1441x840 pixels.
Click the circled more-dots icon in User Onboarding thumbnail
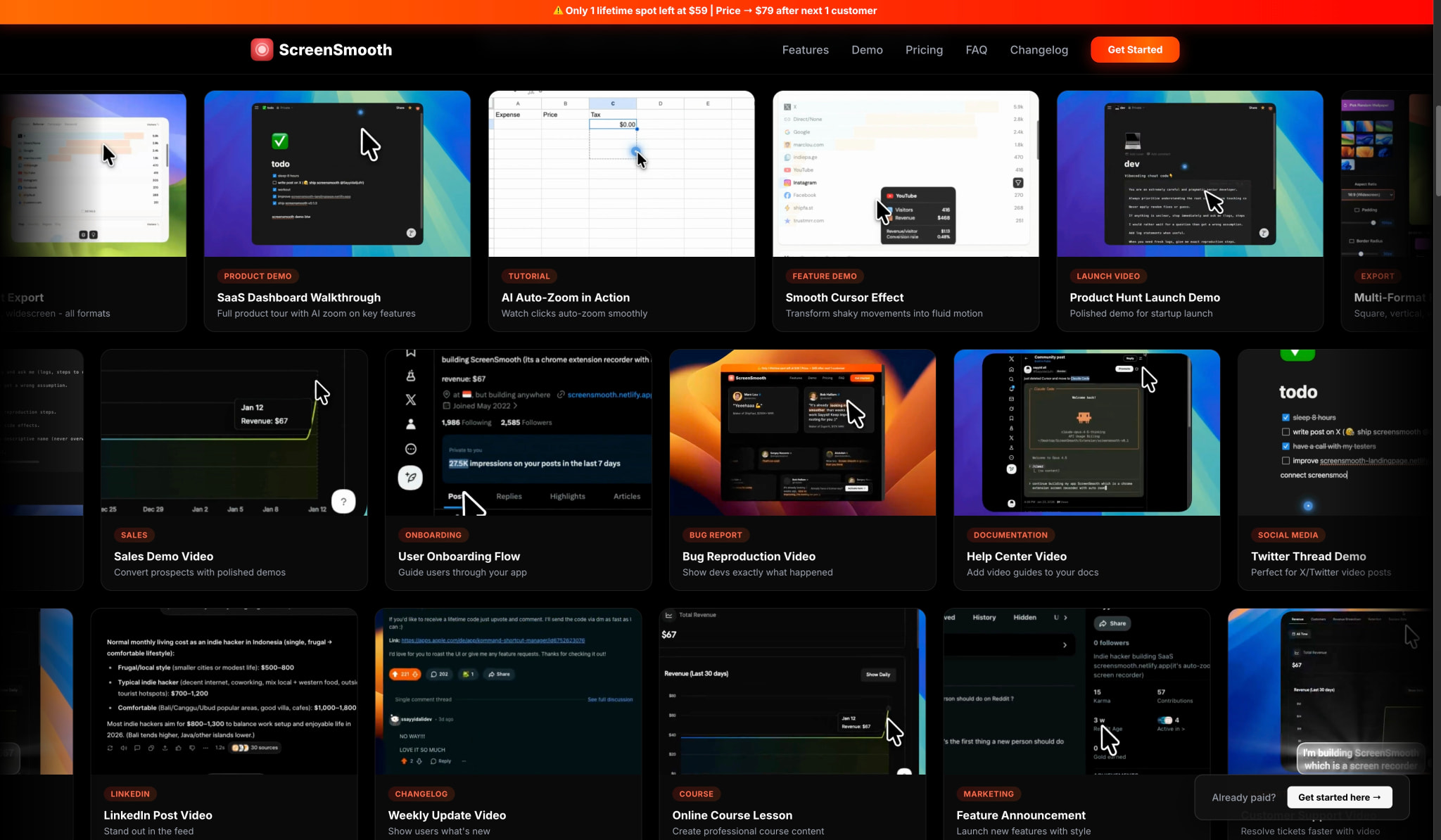[411, 449]
